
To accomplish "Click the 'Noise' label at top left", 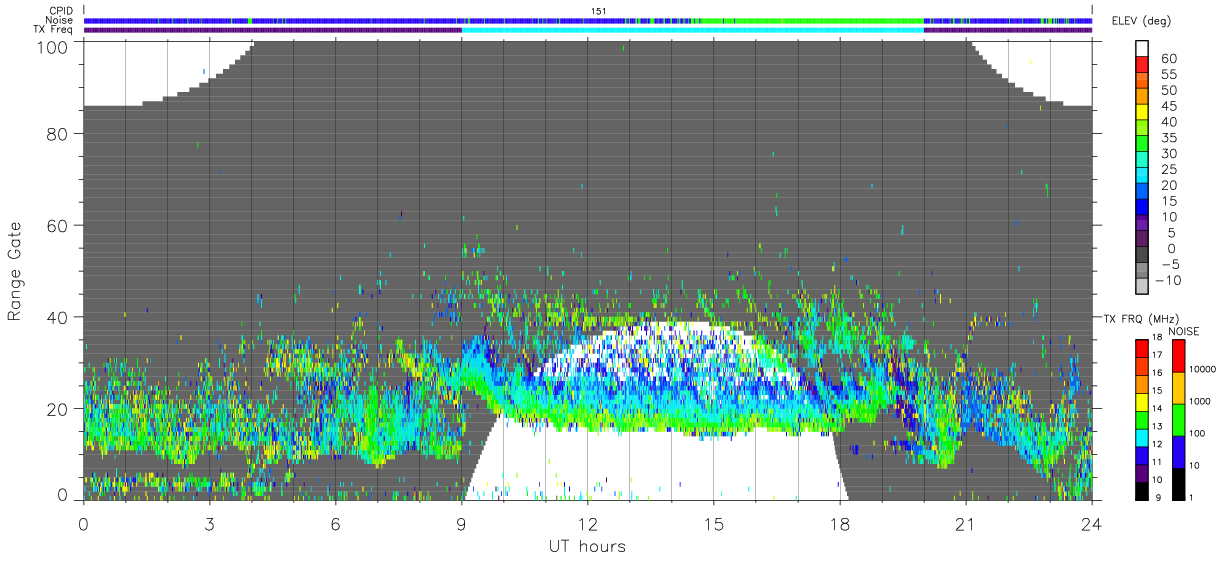I will tap(59, 20).
